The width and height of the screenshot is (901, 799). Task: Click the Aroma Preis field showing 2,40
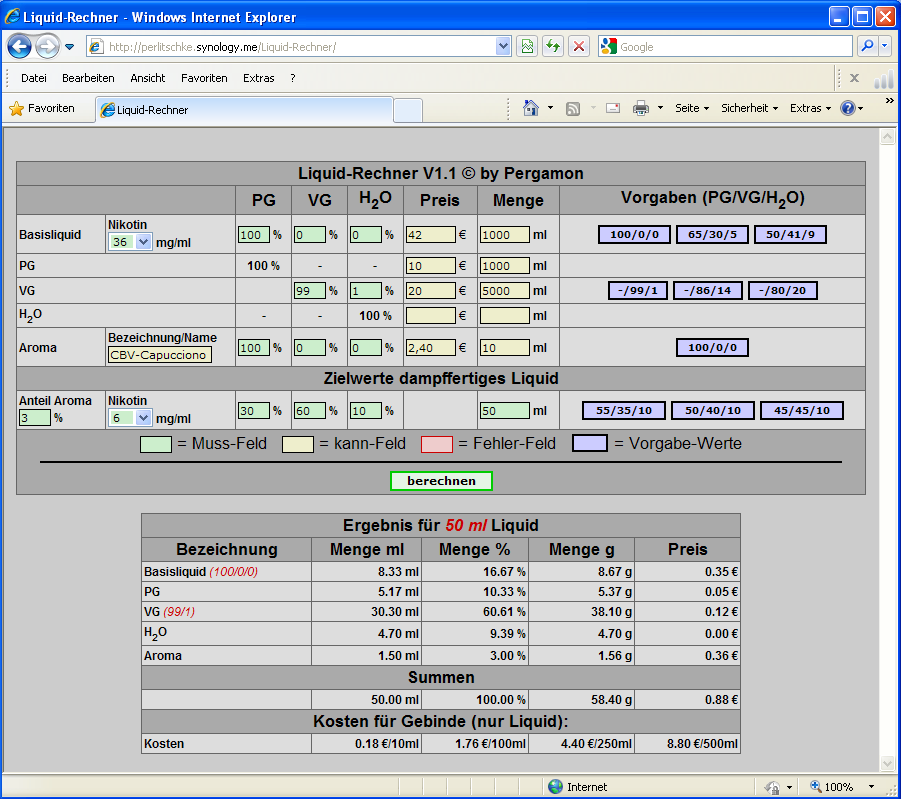click(430, 348)
